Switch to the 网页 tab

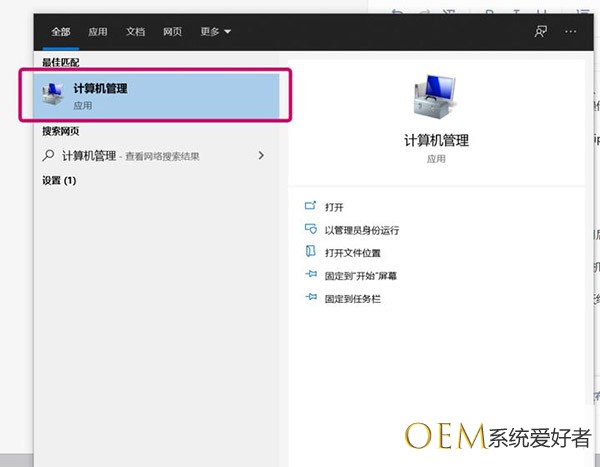click(x=172, y=31)
